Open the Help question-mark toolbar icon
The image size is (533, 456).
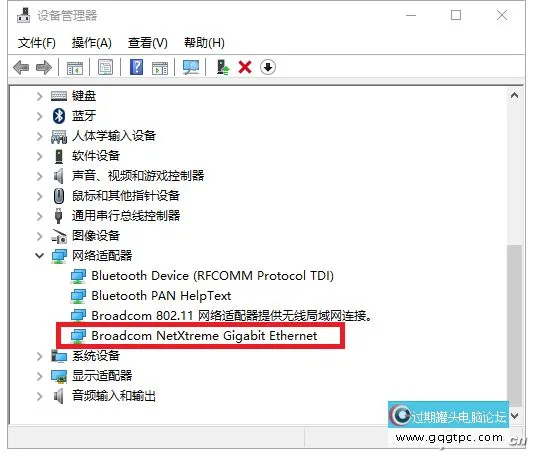[136, 67]
